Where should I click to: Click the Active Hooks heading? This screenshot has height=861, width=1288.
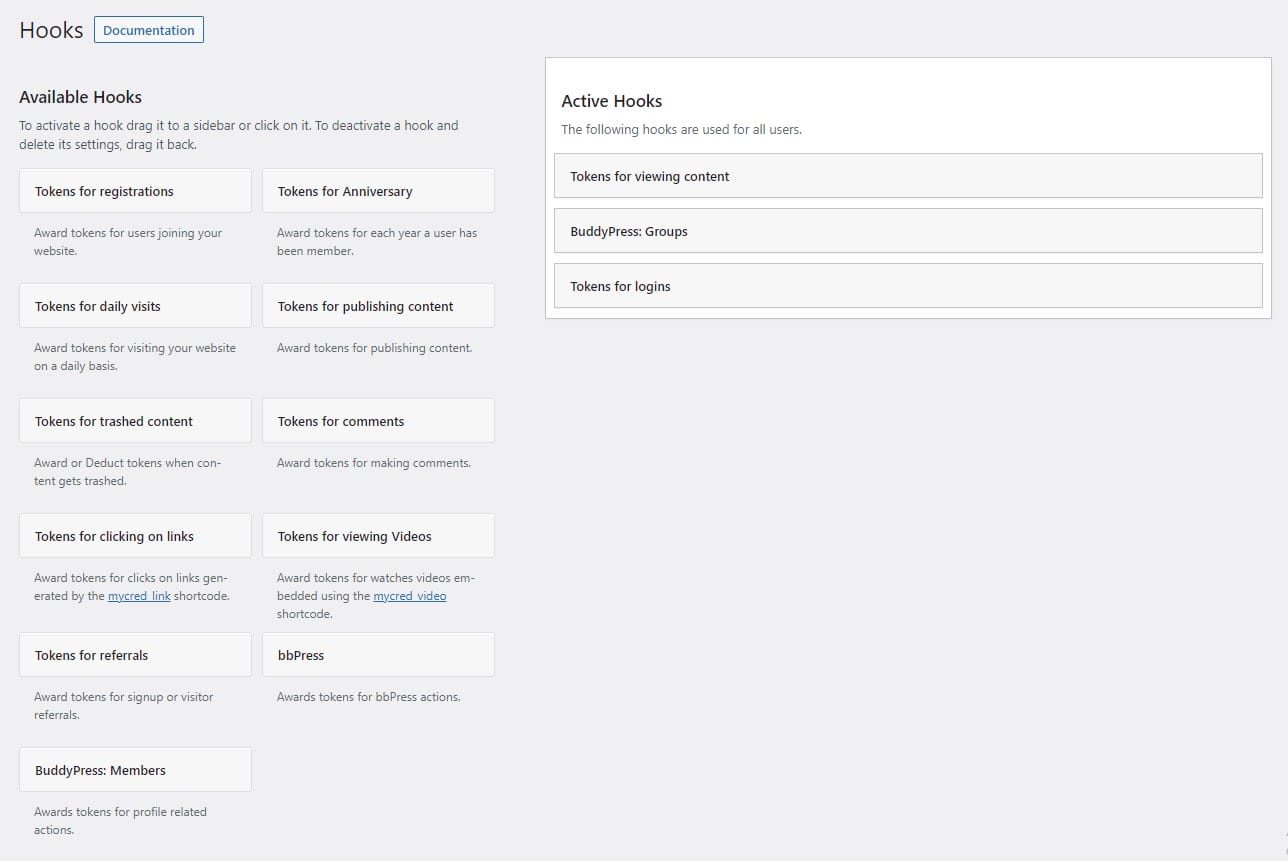tap(612, 101)
